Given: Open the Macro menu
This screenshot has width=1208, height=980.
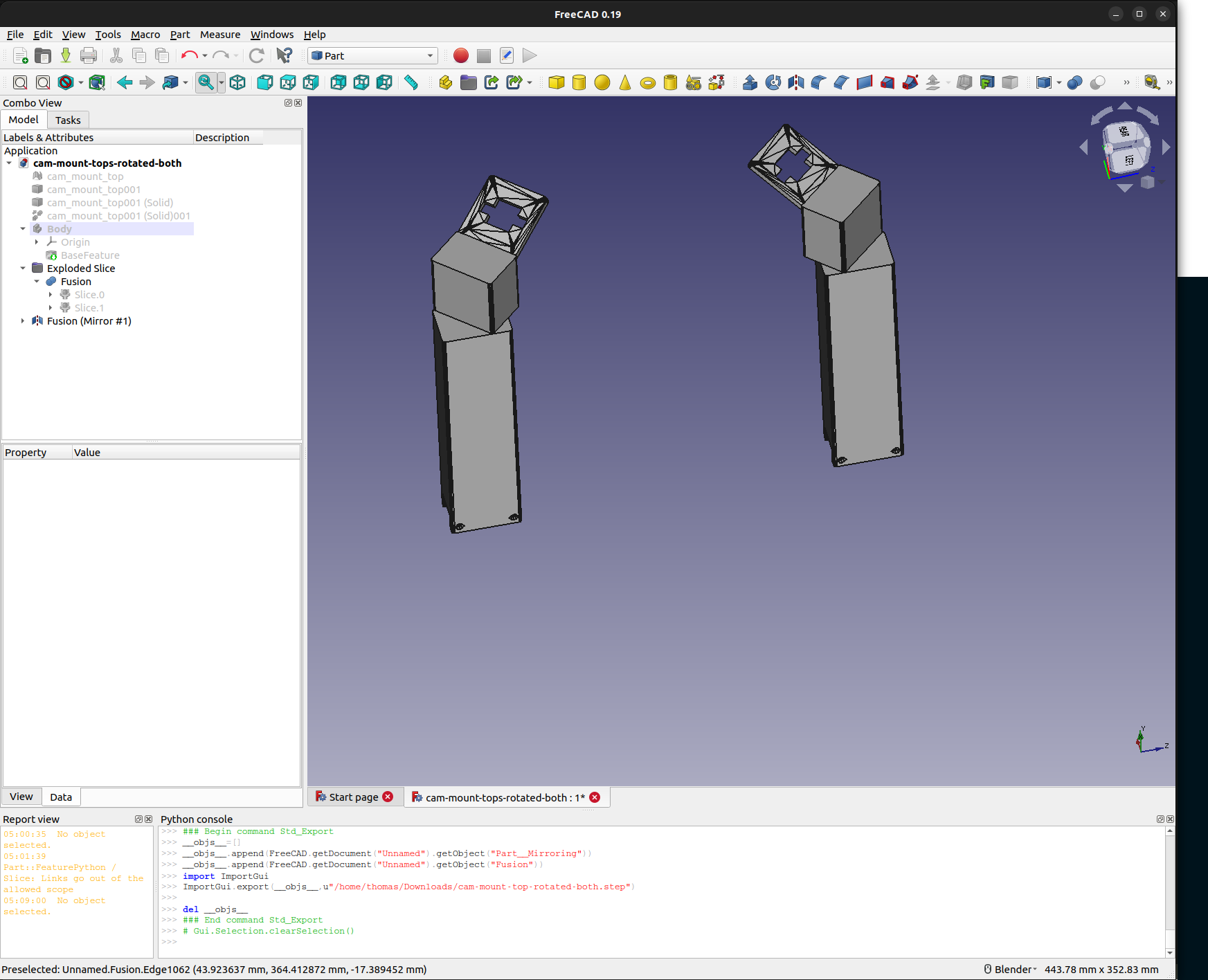Looking at the screenshot, I should 145,35.
